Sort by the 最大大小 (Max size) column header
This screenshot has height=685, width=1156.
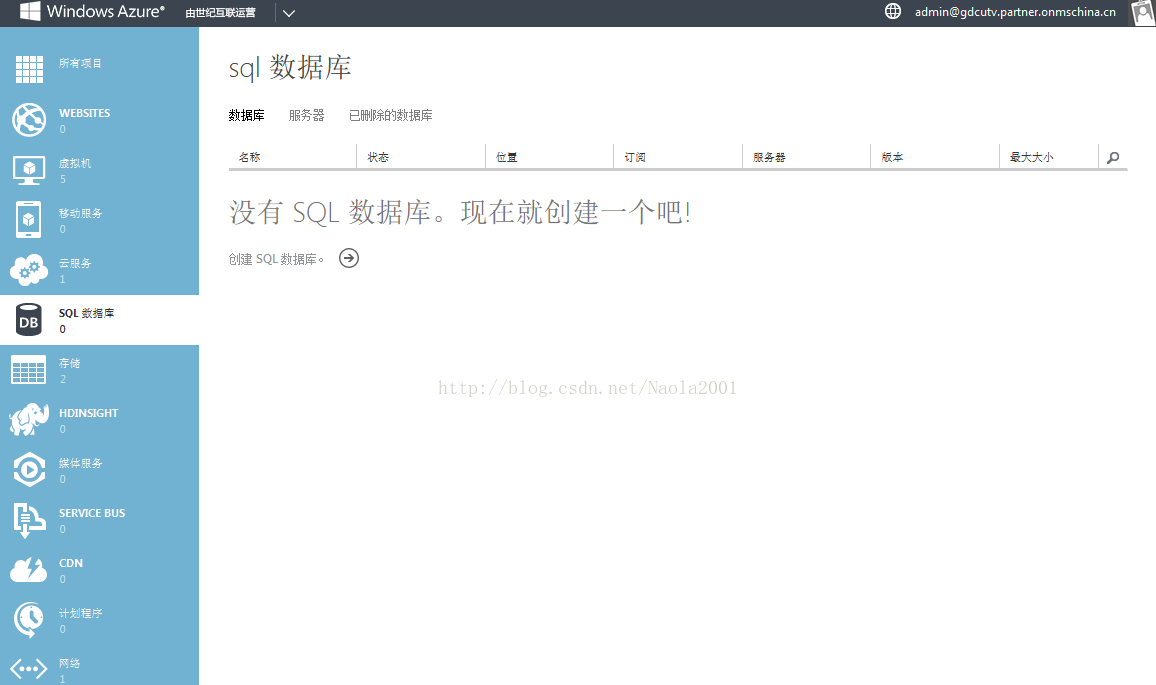(x=1031, y=157)
